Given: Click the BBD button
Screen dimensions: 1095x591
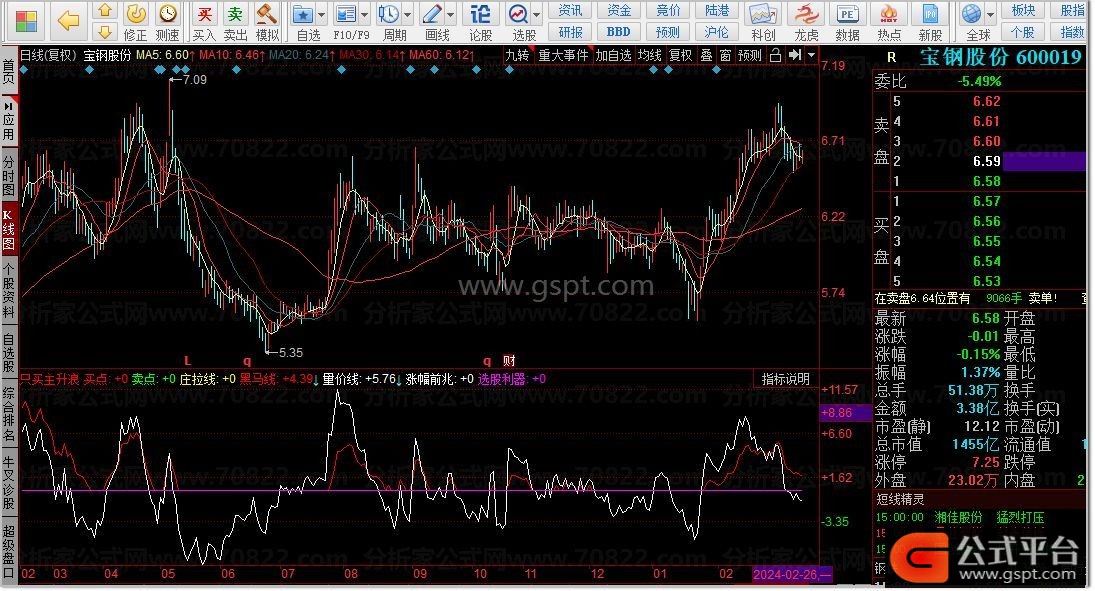Looking at the screenshot, I should coord(619,32).
